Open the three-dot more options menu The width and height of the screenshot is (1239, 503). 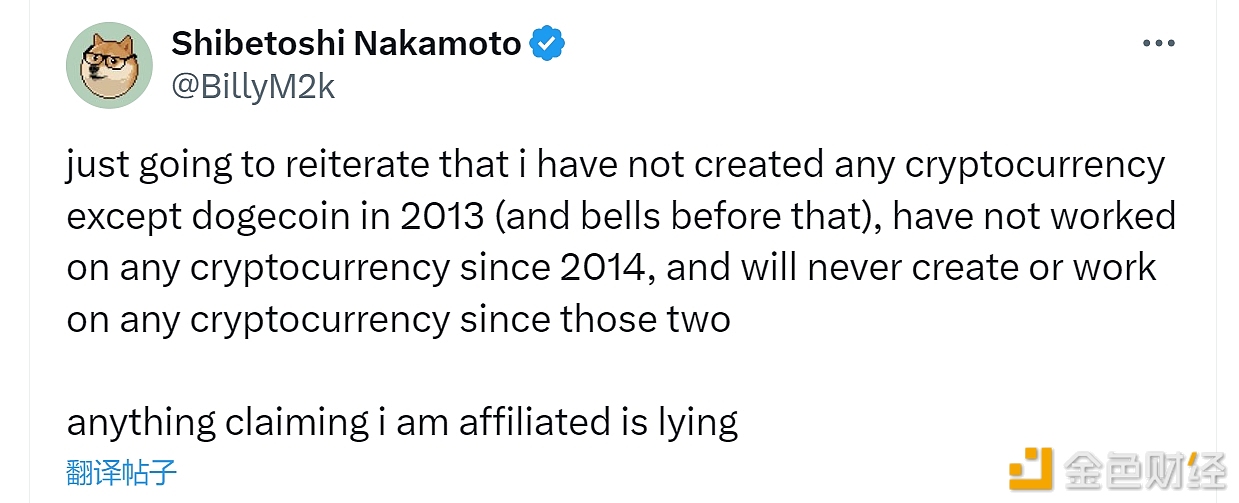(1158, 44)
